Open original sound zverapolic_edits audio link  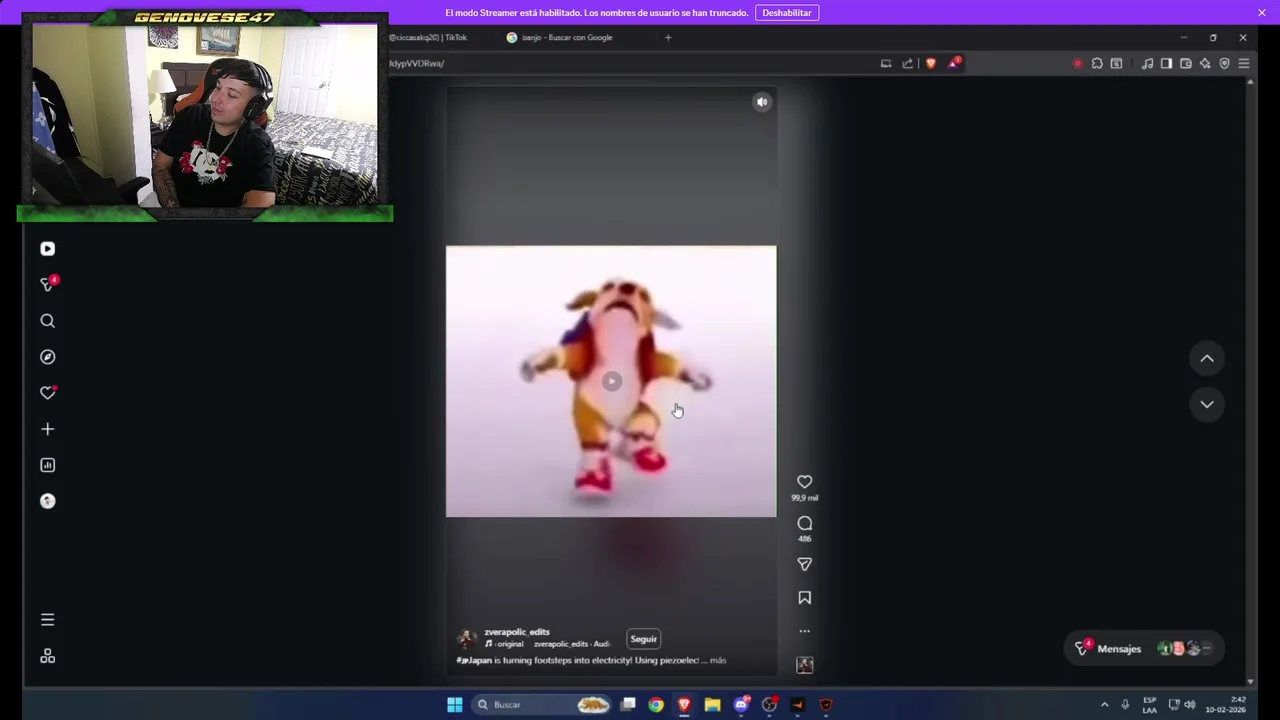(x=548, y=644)
